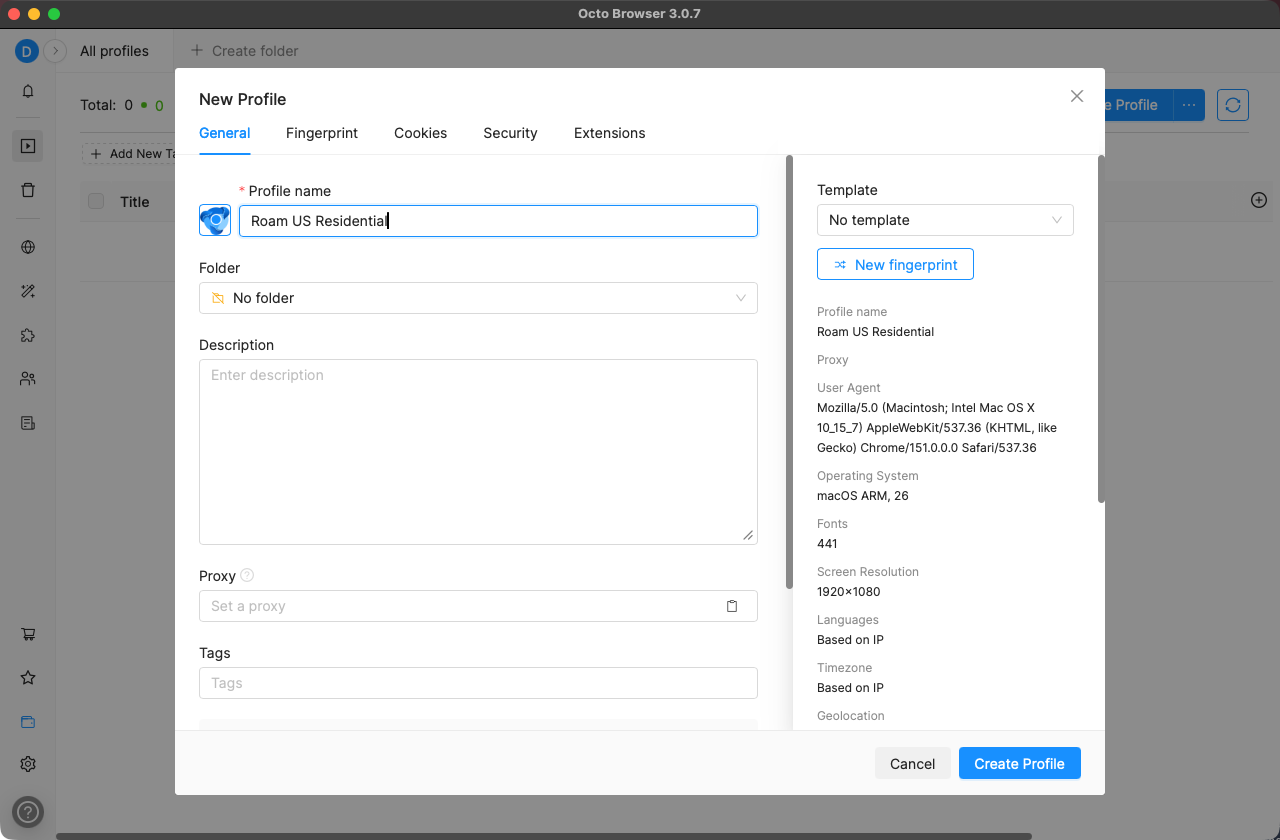This screenshot has height=840, width=1280.
Task: Open the Team members icon in sidebar
Action: coord(28,379)
